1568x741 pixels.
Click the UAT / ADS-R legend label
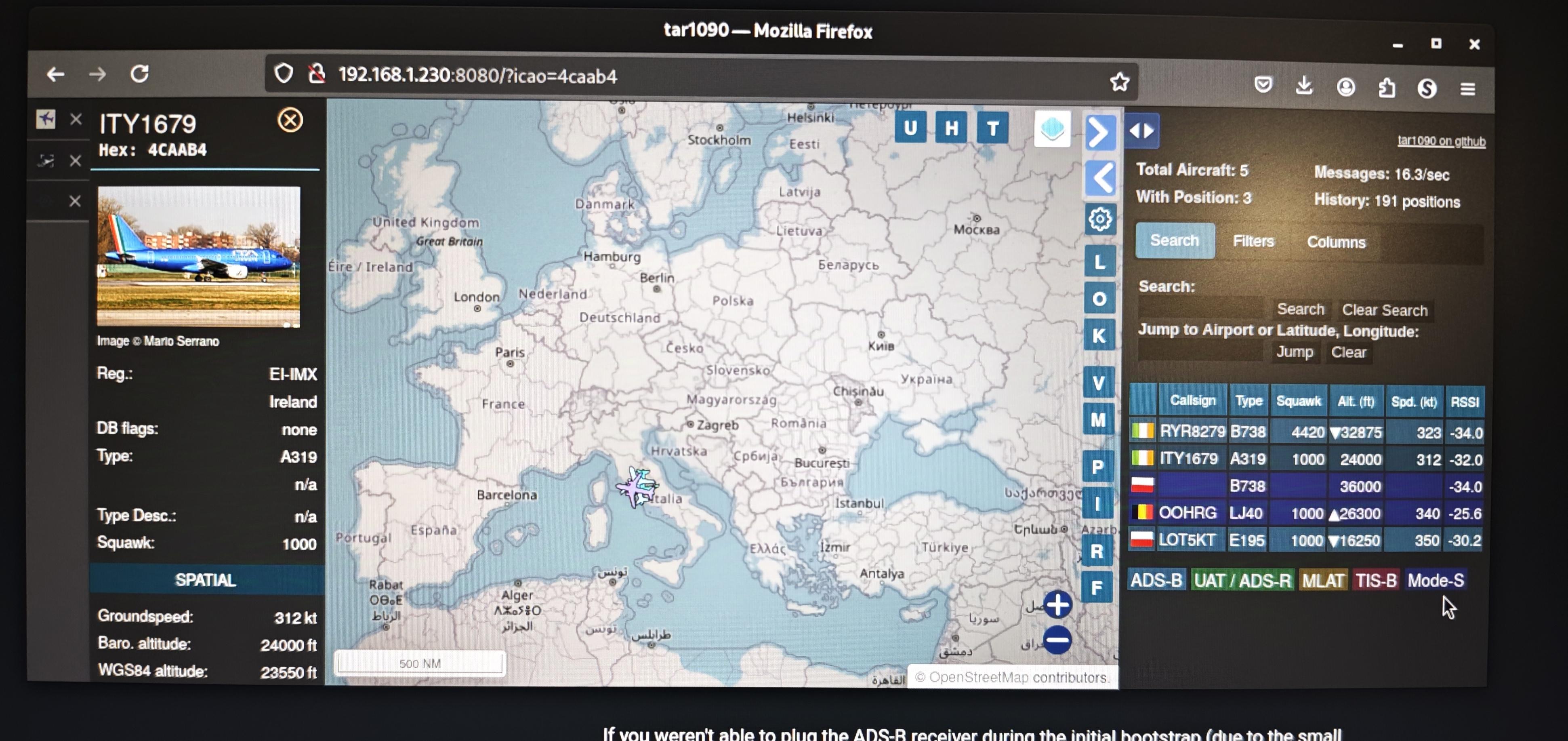1242,580
